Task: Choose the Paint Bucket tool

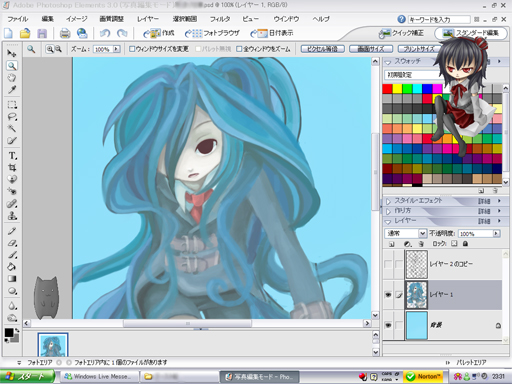Action: click(x=12, y=267)
